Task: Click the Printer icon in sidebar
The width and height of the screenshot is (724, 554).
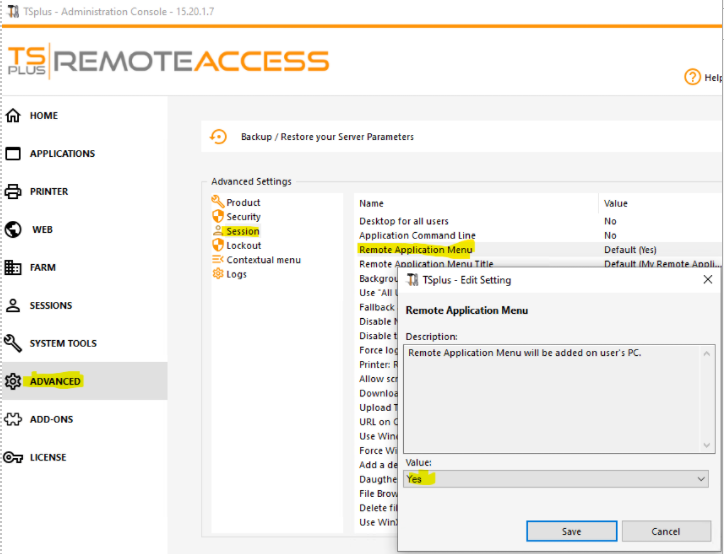Action: point(13,192)
